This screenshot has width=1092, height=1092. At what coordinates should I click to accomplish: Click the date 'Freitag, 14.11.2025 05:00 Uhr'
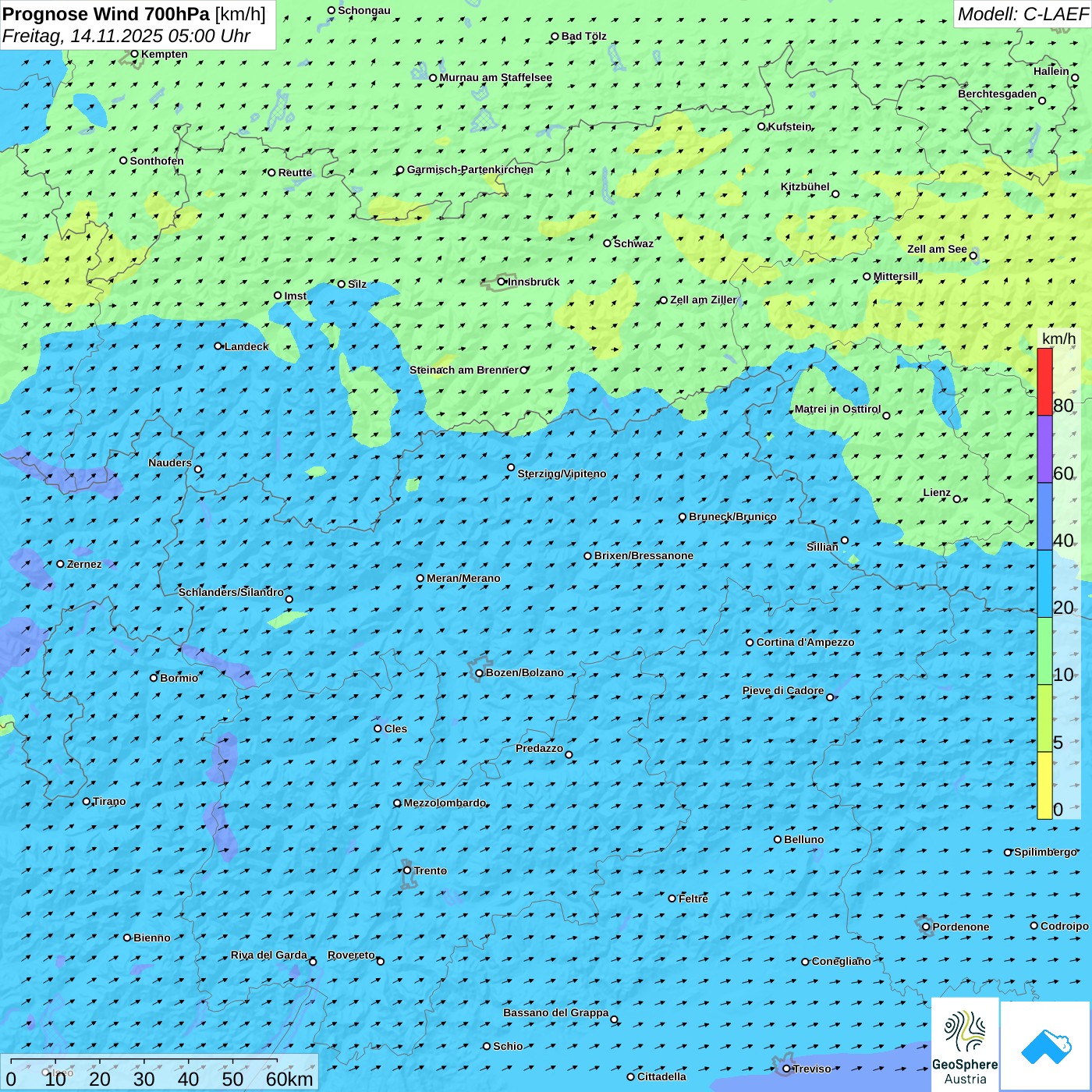[x=126, y=36]
